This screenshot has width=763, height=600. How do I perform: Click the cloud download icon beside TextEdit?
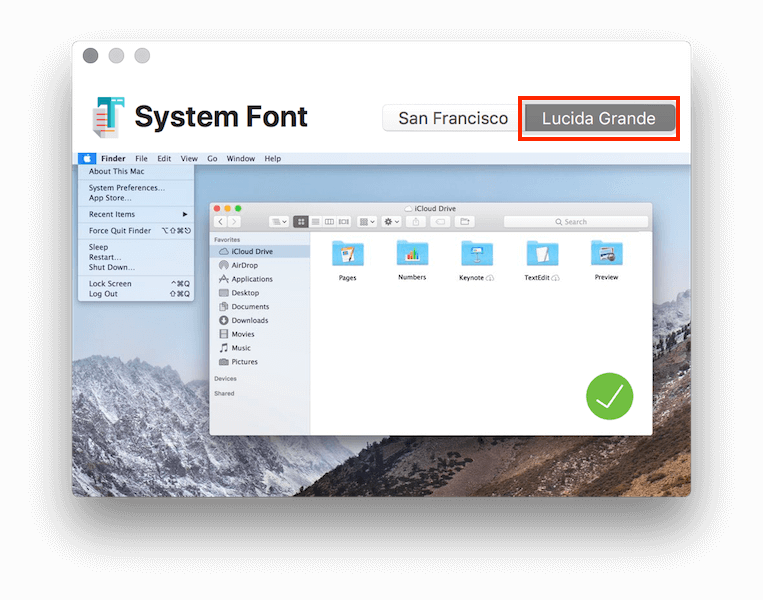click(555, 278)
